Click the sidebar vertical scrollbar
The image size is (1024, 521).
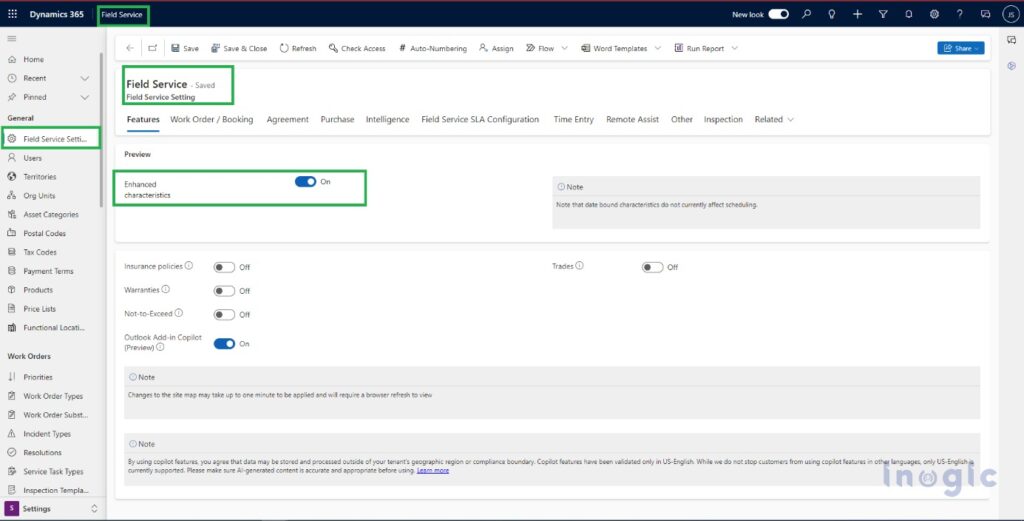pyautogui.click(x=101, y=131)
